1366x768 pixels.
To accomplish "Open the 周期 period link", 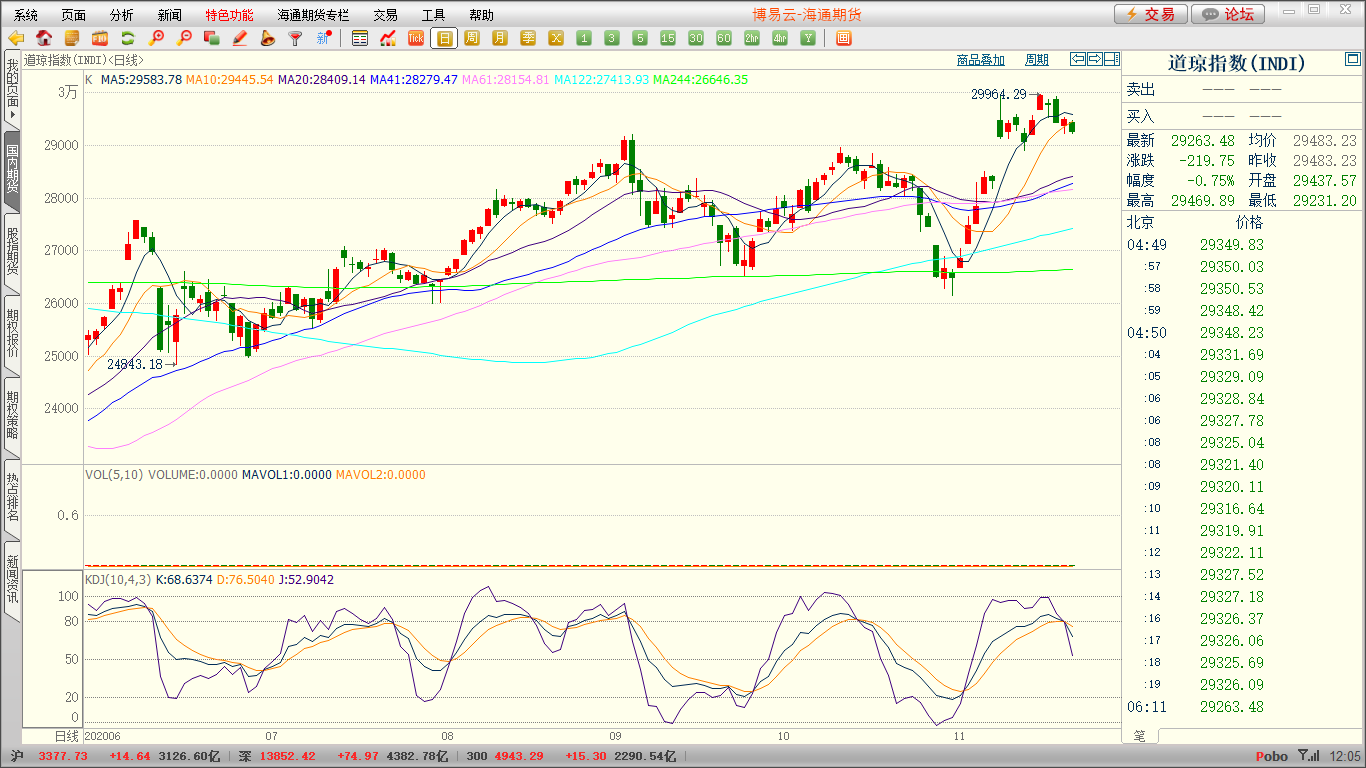I will (1037, 60).
